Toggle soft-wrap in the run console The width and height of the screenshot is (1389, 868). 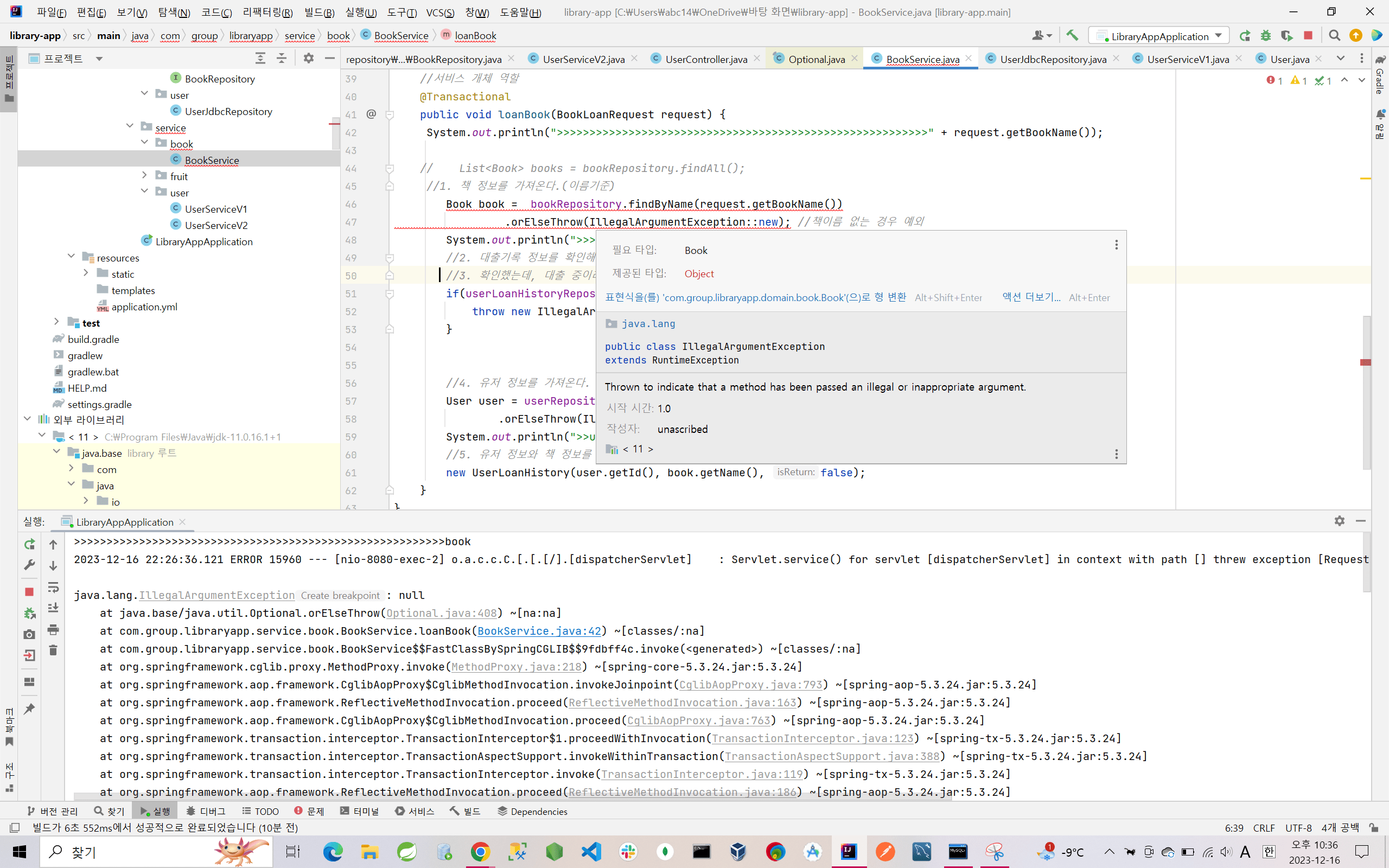(x=53, y=586)
